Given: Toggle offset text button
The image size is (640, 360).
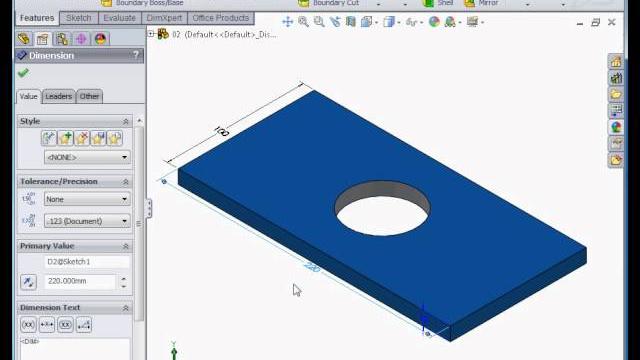Looking at the screenshot, I should coord(84,325).
